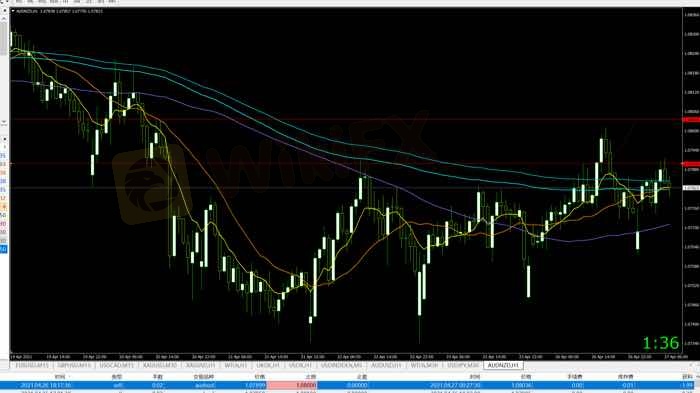The width and height of the screenshot is (700, 393).
Task: Click the current price marker on the right axis
Action: coord(691,188)
